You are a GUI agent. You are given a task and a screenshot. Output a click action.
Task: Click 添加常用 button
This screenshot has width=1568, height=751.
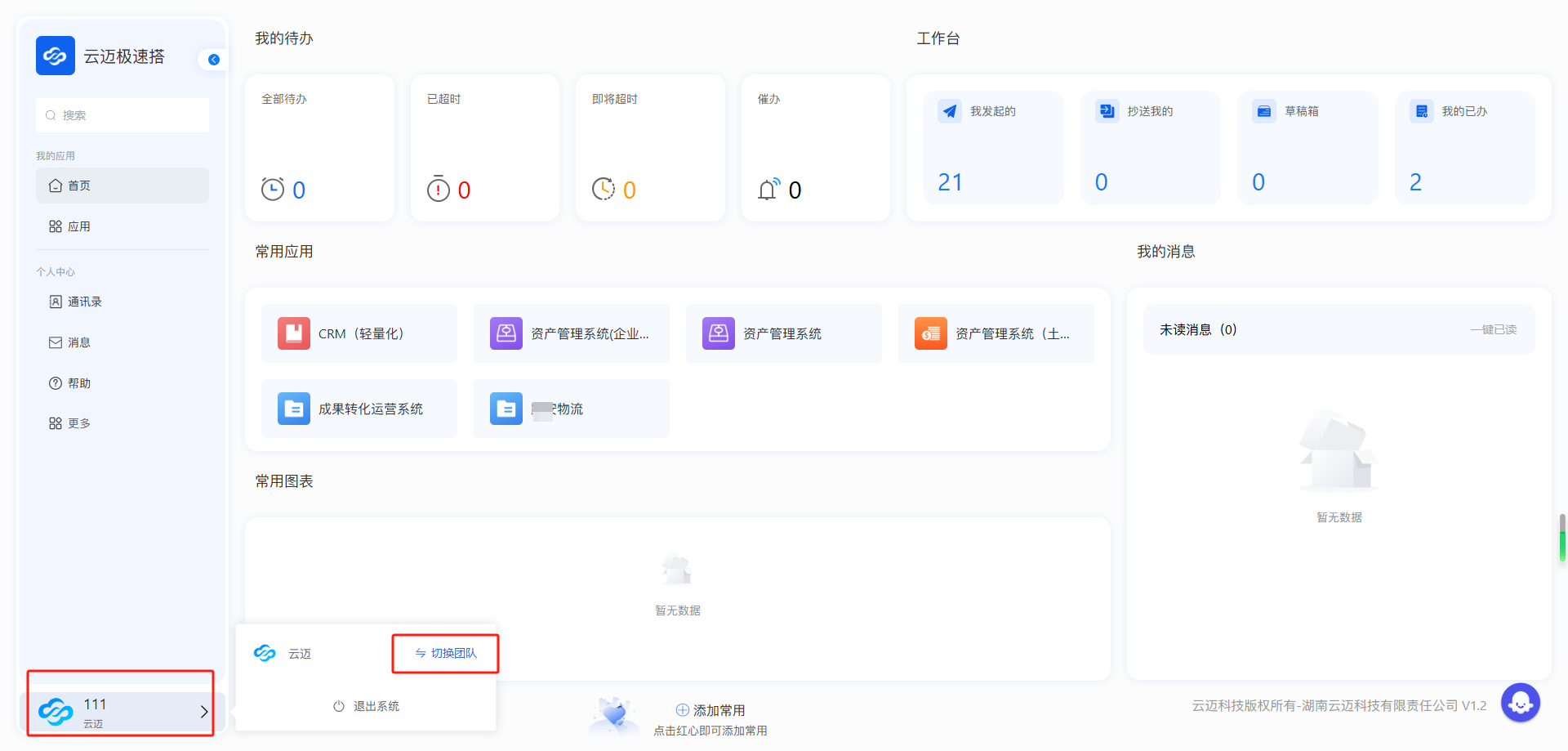tap(710, 710)
